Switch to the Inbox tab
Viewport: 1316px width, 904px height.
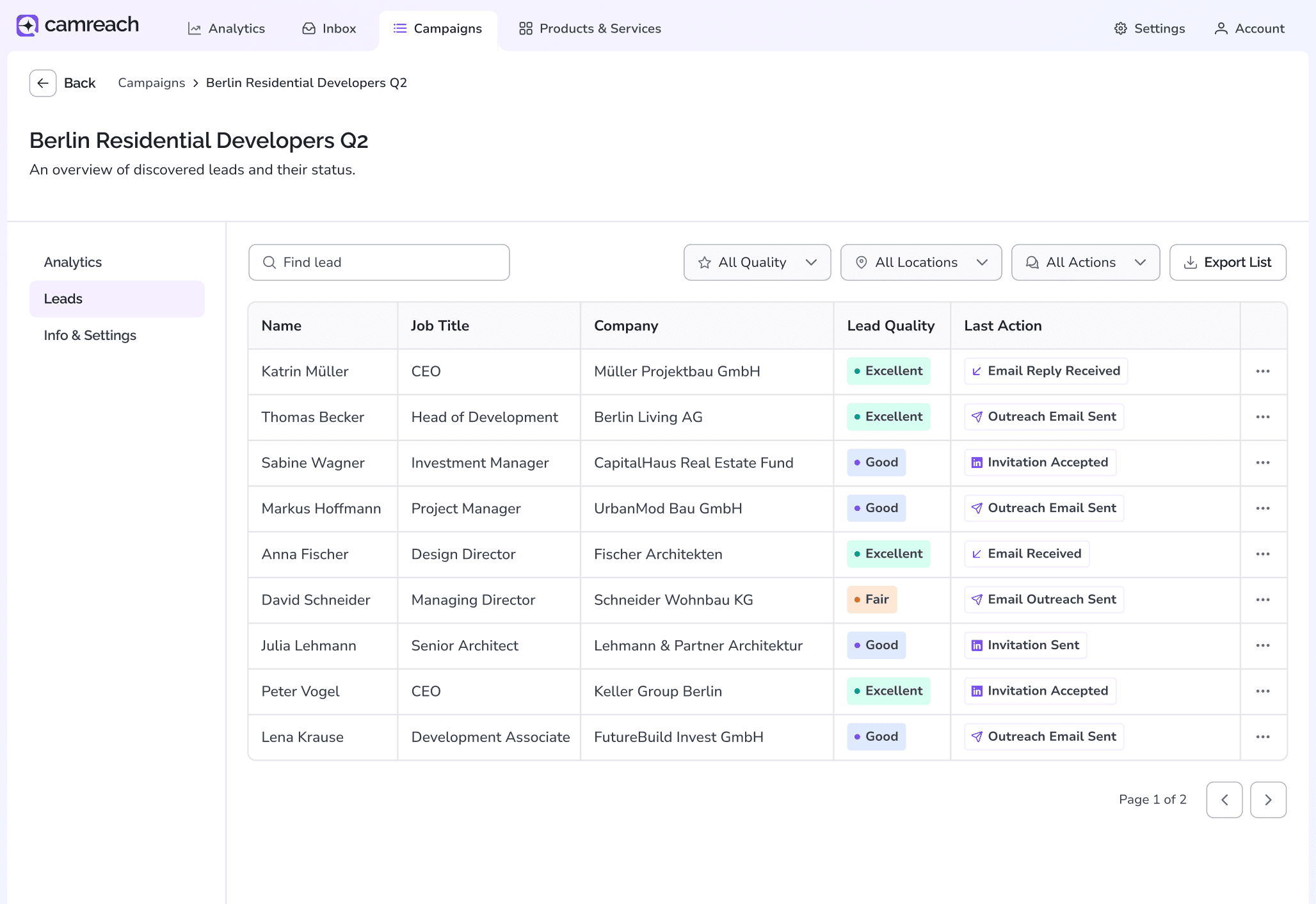click(x=329, y=29)
